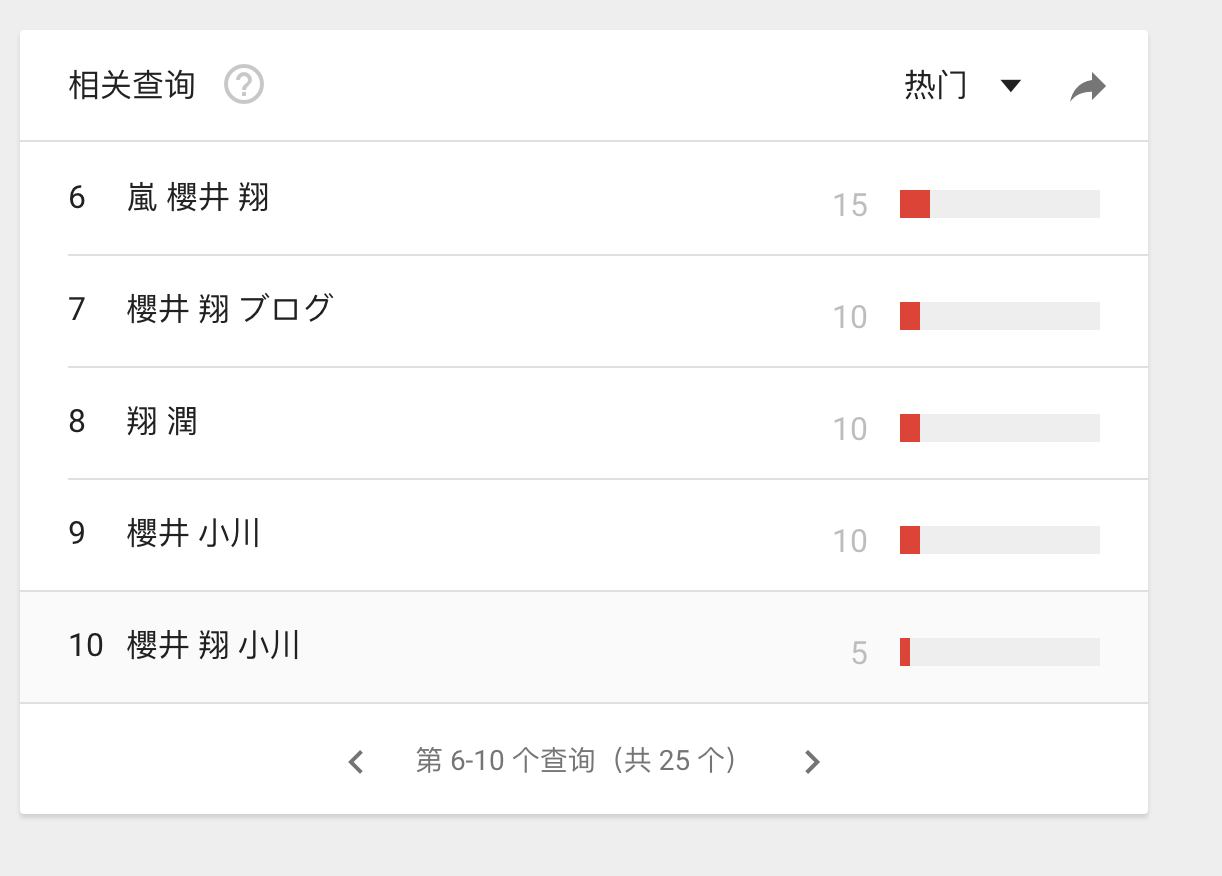Open the query 嵐 櫻井 翔
Viewport: 1222px width, 876px height.
tap(198, 198)
